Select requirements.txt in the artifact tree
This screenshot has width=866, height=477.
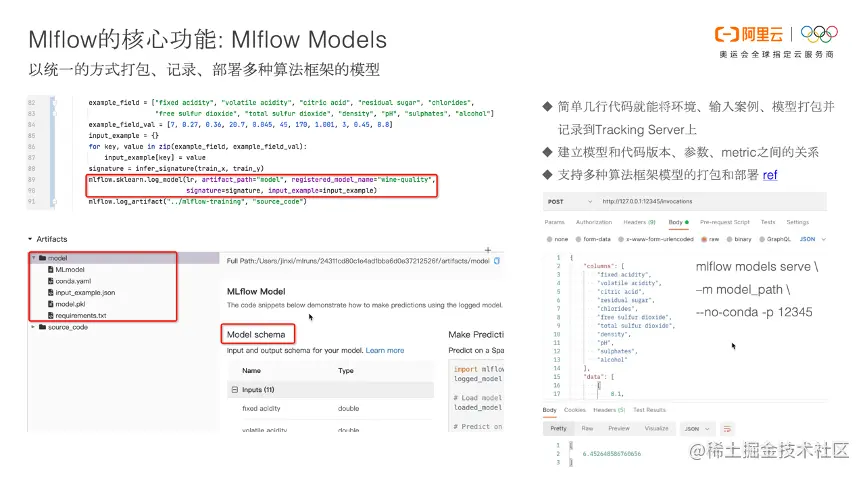tap(81, 316)
